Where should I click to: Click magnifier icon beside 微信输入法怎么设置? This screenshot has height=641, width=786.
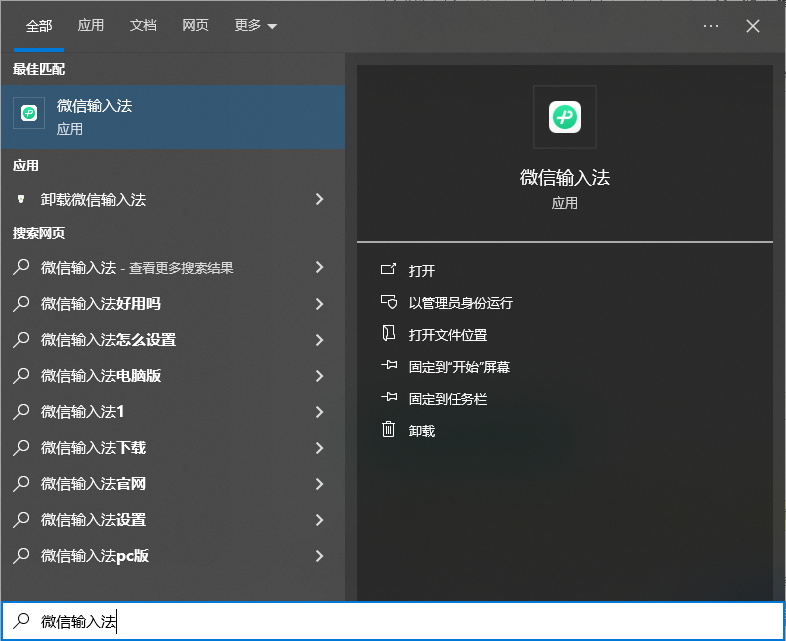pyautogui.click(x=21, y=339)
